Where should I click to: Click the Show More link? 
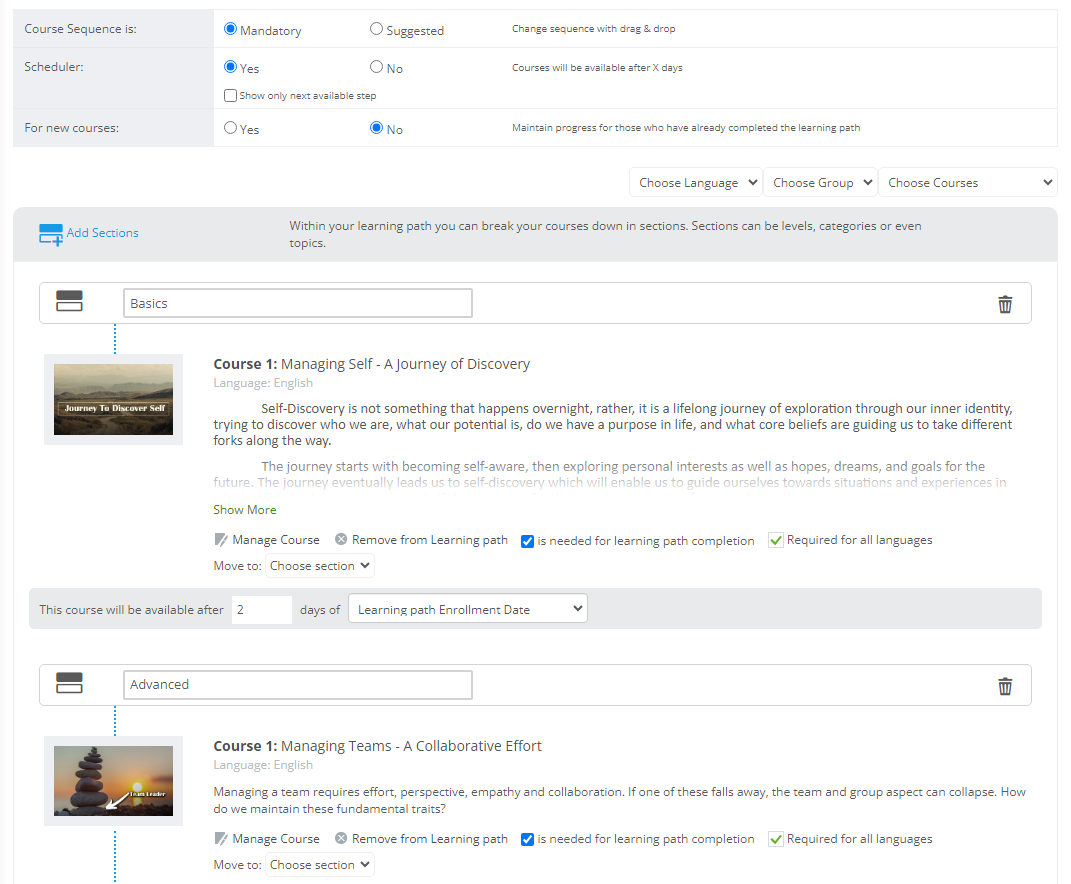tap(244, 509)
